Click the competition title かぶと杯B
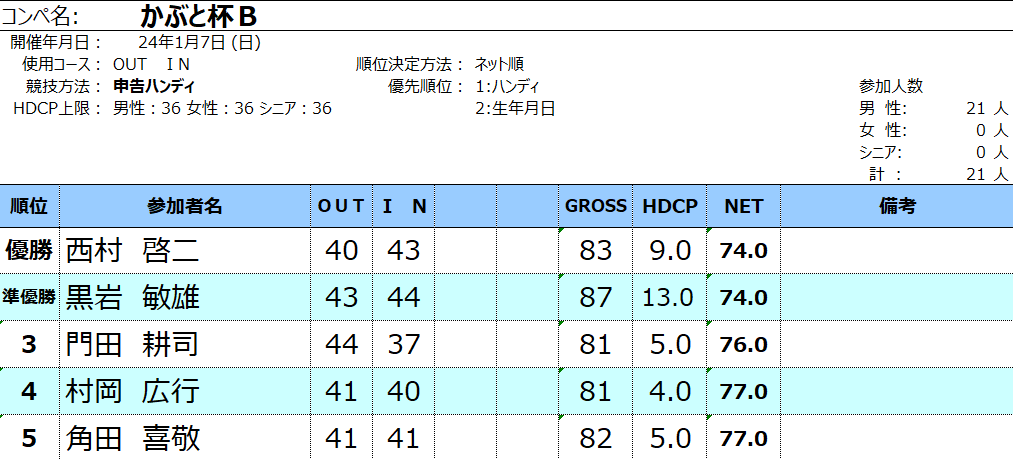The width and height of the screenshot is (1013, 459). tap(198, 17)
